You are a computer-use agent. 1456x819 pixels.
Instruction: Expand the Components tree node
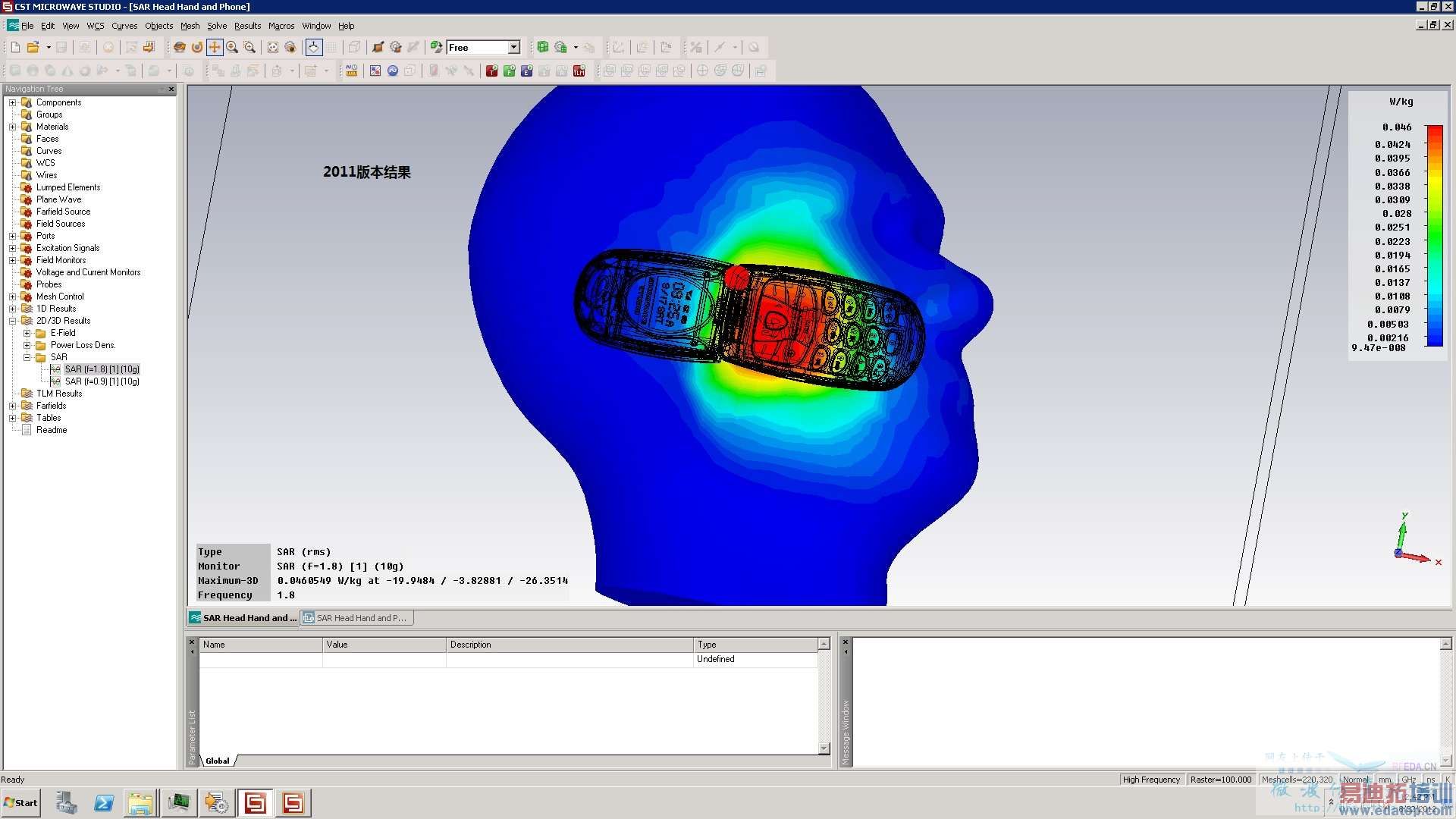12,102
